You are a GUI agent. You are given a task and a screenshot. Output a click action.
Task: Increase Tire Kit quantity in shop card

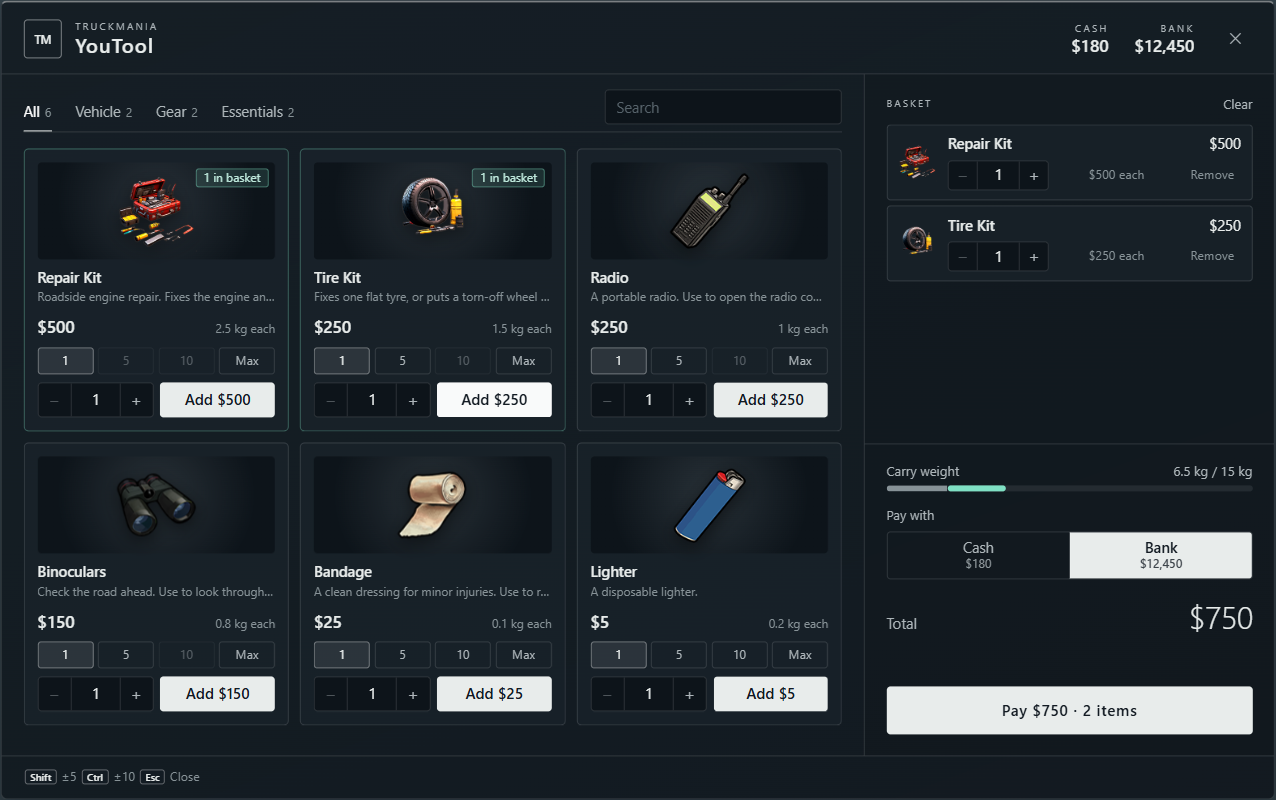tap(413, 400)
